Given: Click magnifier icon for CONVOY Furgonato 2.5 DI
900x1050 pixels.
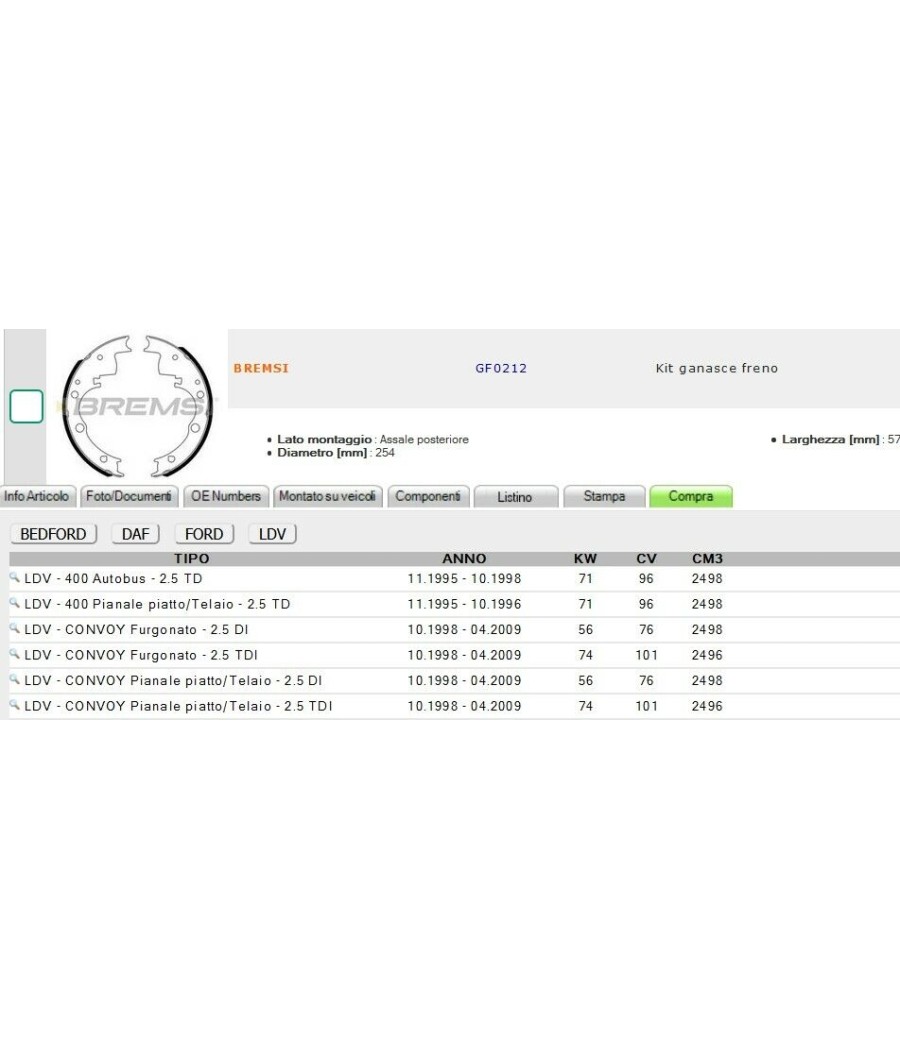Looking at the screenshot, I should coord(14,628).
